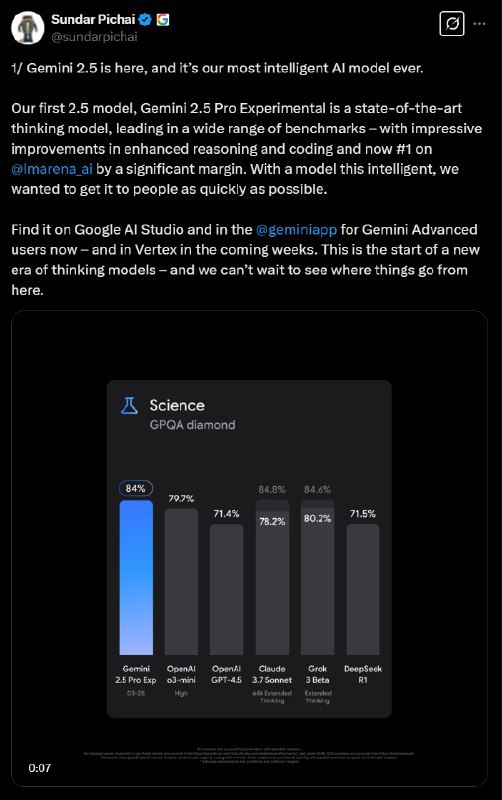Image resolution: width=502 pixels, height=800 pixels.
Task: Click the DeepSeek R1 bar label
Action: pos(363,674)
